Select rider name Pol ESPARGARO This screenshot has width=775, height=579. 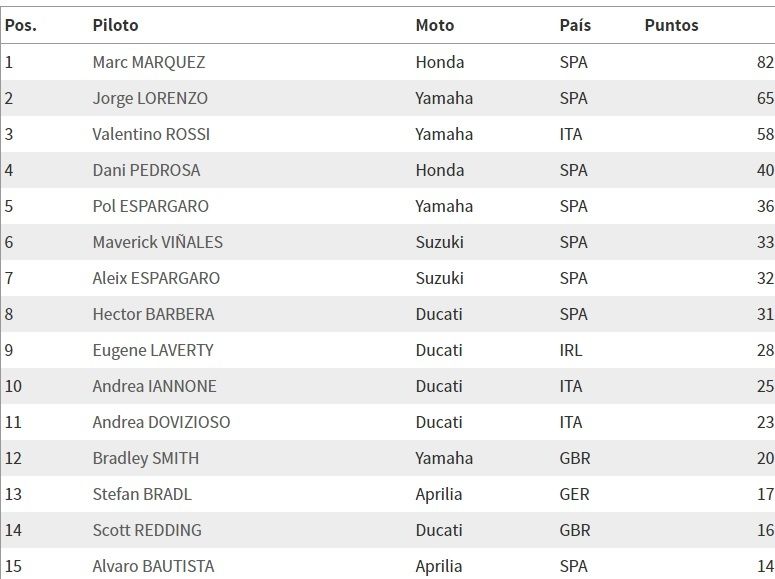tap(150, 206)
